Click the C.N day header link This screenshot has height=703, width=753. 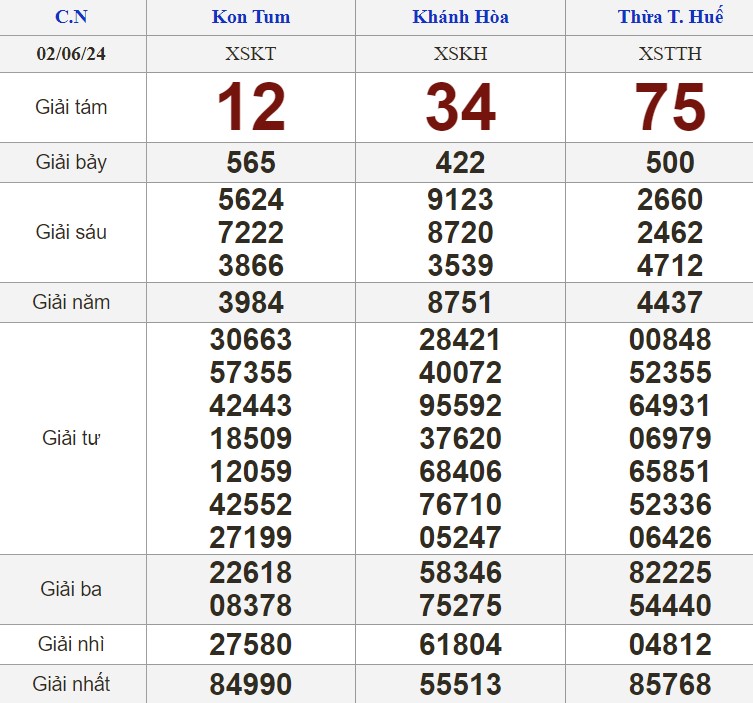[x=71, y=17]
